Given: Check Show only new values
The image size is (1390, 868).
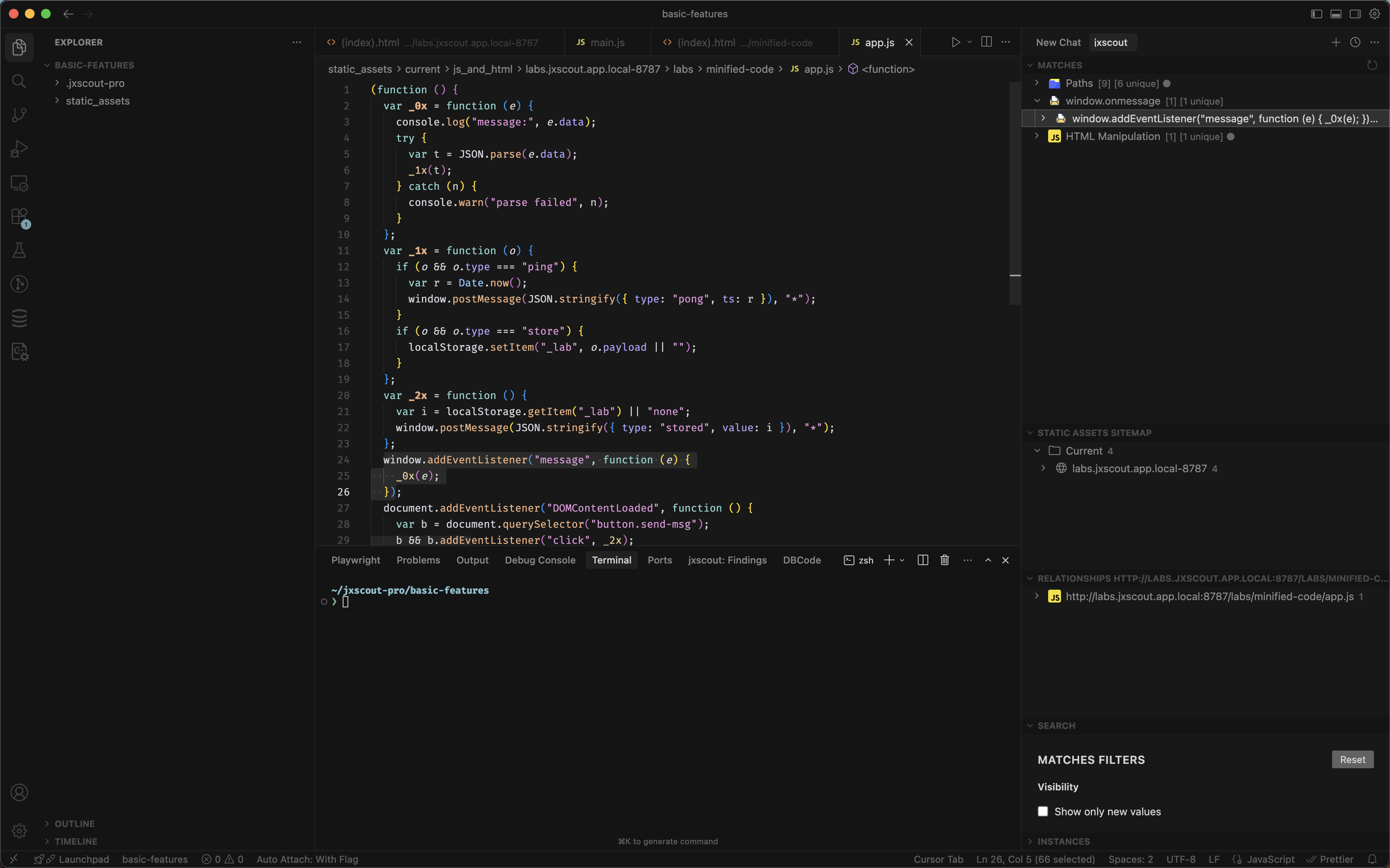Looking at the screenshot, I should (1043, 811).
